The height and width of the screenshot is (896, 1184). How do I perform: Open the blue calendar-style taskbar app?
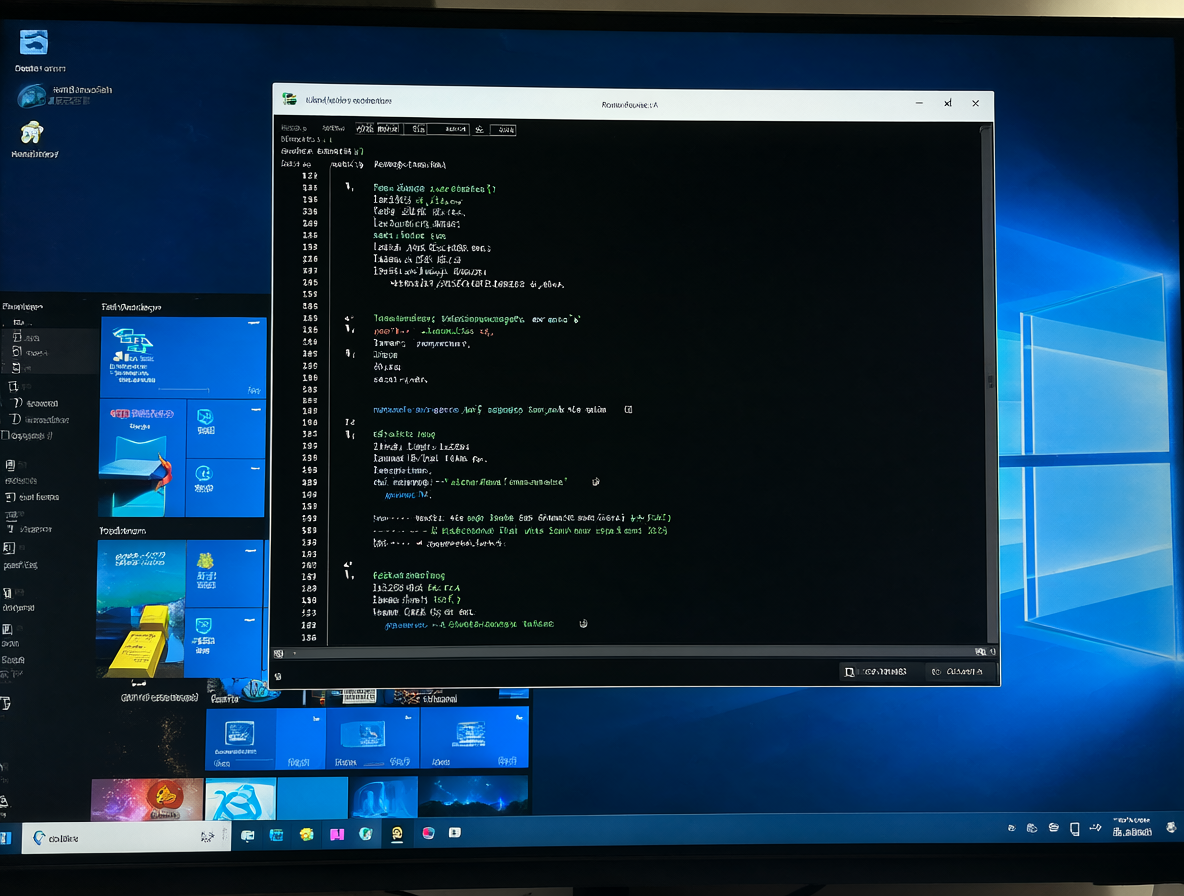click(x=276, y=834)
